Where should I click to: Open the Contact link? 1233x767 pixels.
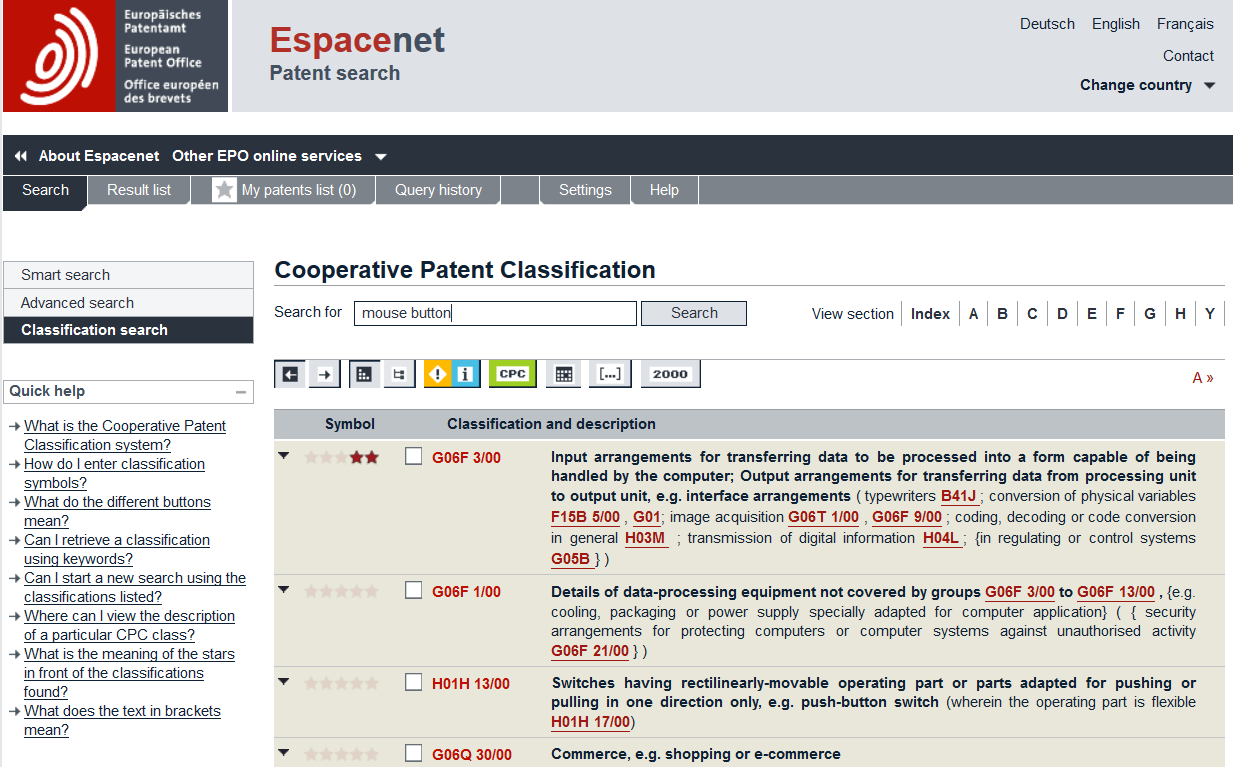pyautogui.click(x=1188, y=56)
